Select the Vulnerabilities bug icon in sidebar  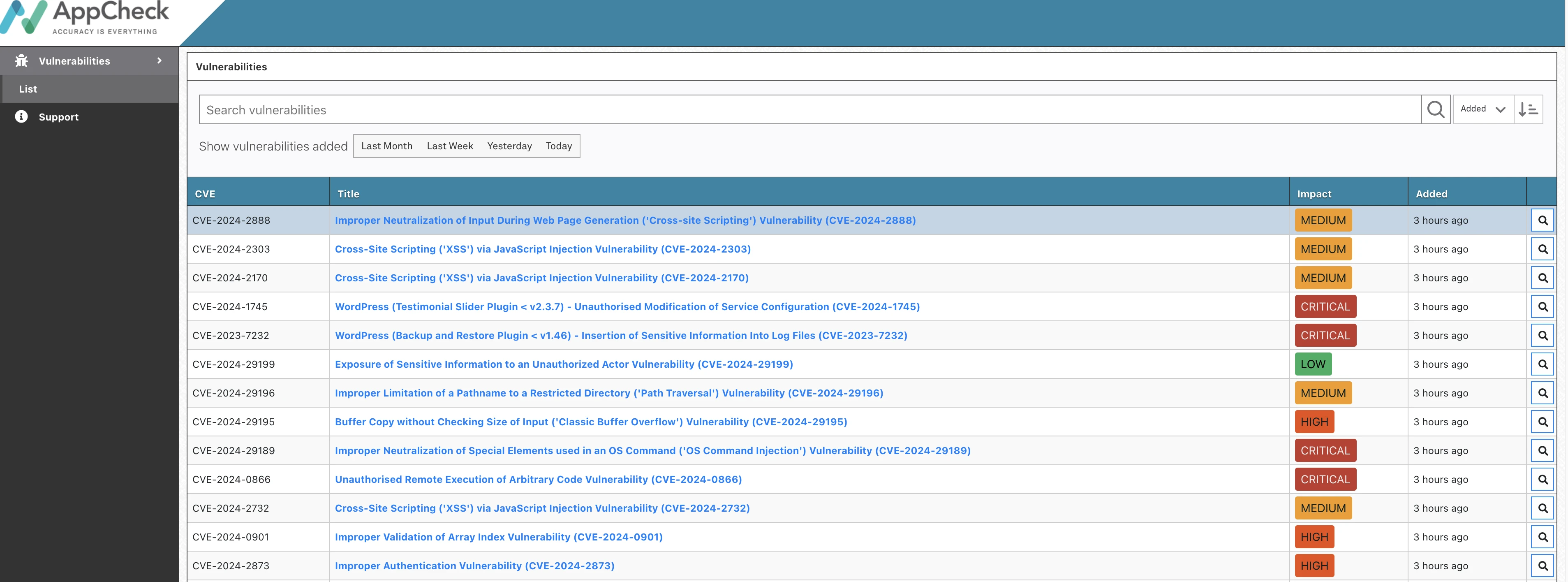tap(22, 60)
